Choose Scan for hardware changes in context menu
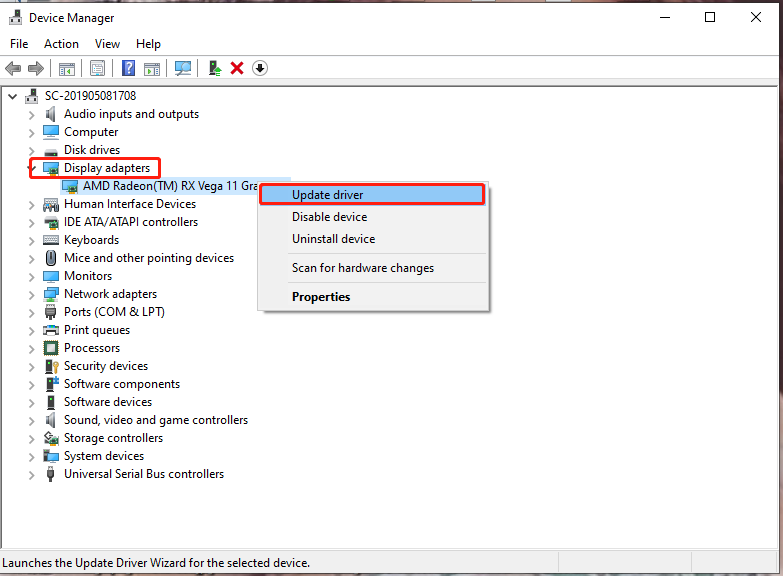Image resolution: width=783 pixels, height=576 pixels. click(x=373, y=268)
